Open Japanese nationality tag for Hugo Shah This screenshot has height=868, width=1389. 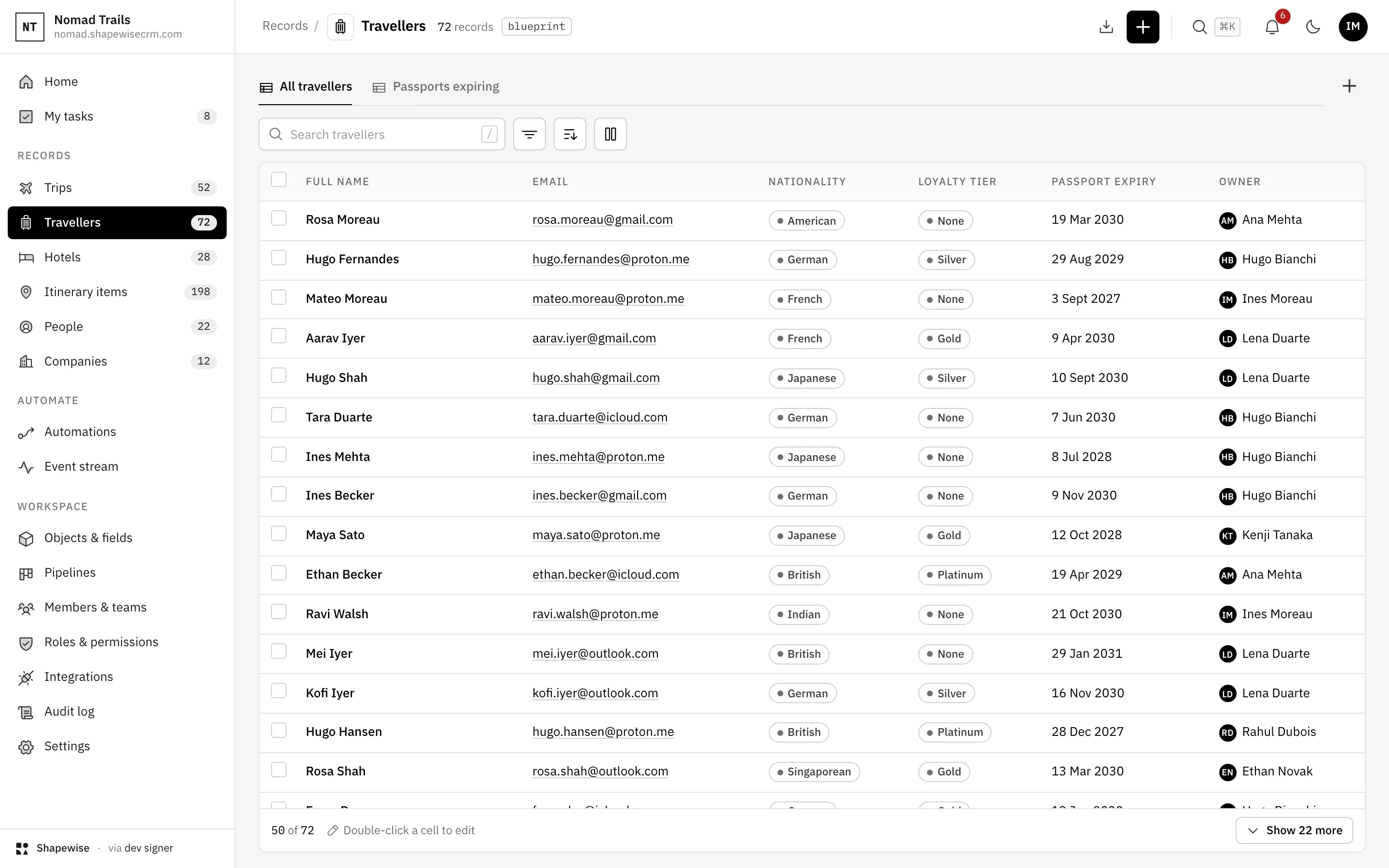(x=806, y=378)
